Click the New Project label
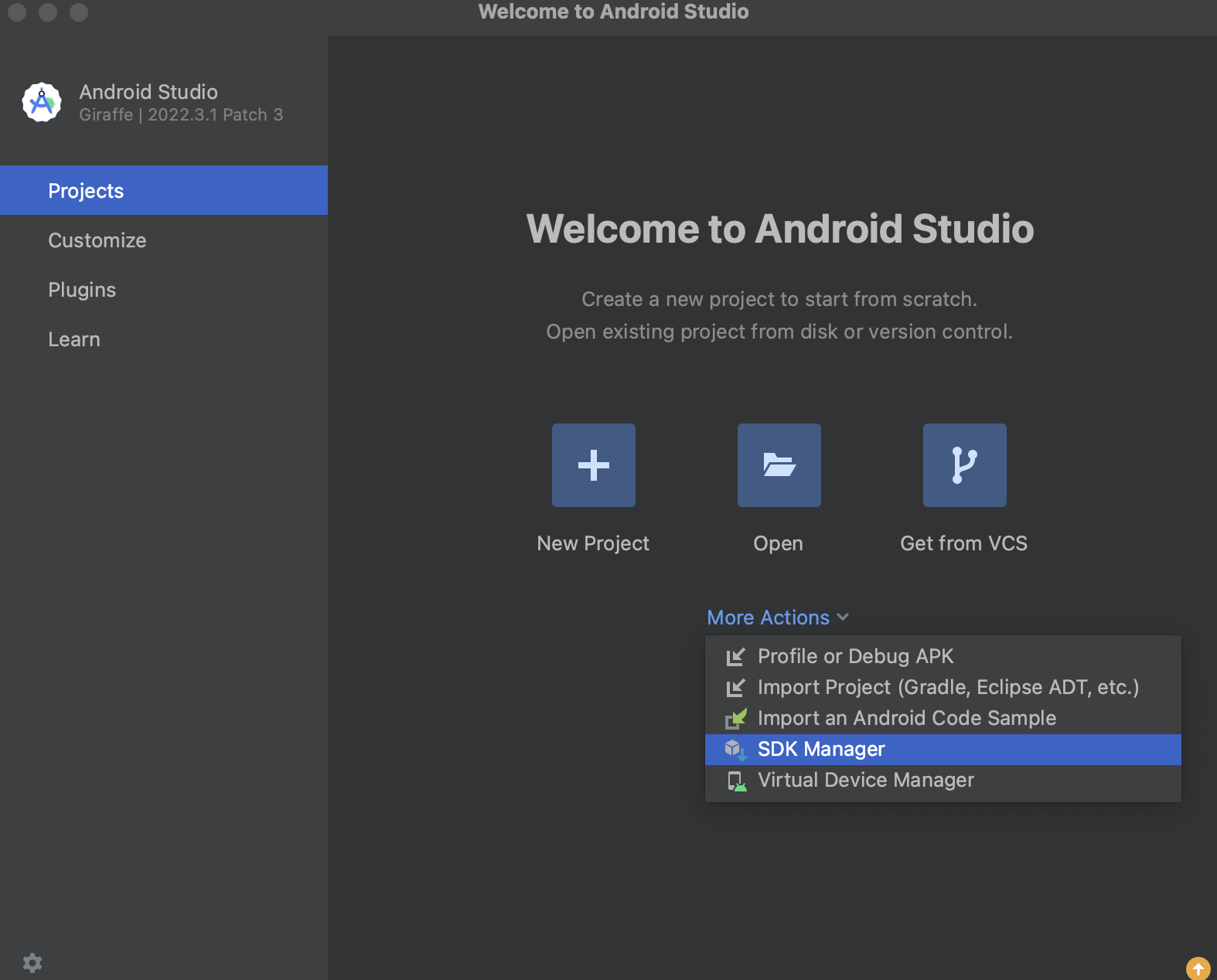1217x980 pixels. [593, 544]
